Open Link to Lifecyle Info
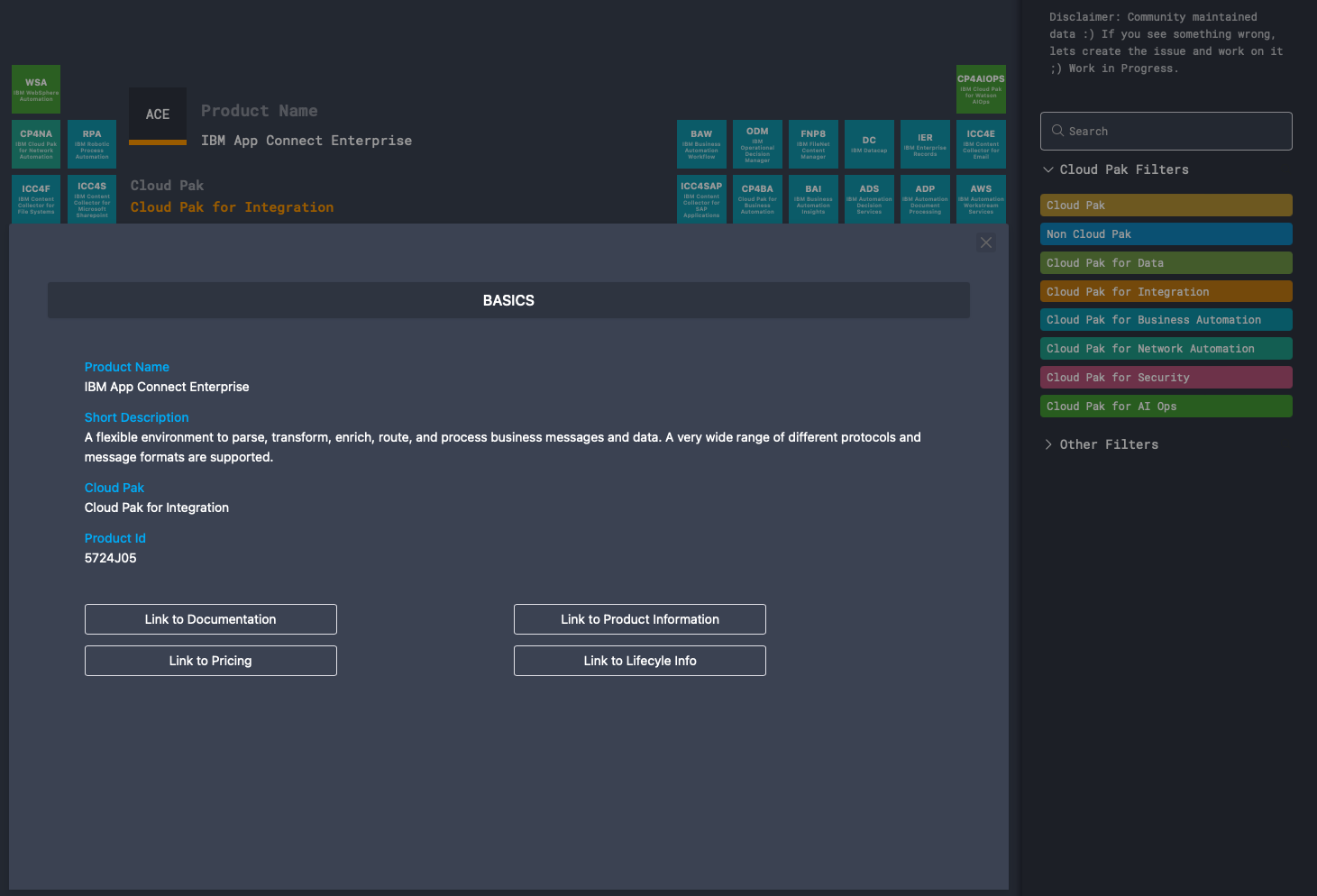 click(x=640, y=661)
